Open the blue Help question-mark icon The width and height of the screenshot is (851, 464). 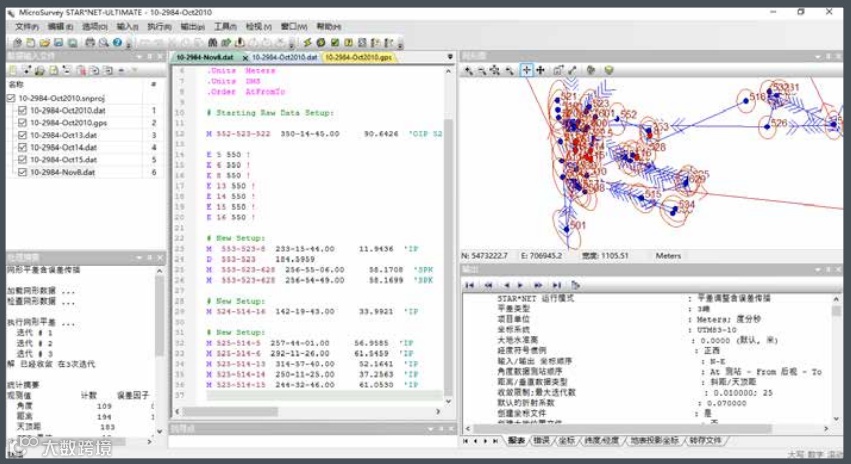pos(117,42)
